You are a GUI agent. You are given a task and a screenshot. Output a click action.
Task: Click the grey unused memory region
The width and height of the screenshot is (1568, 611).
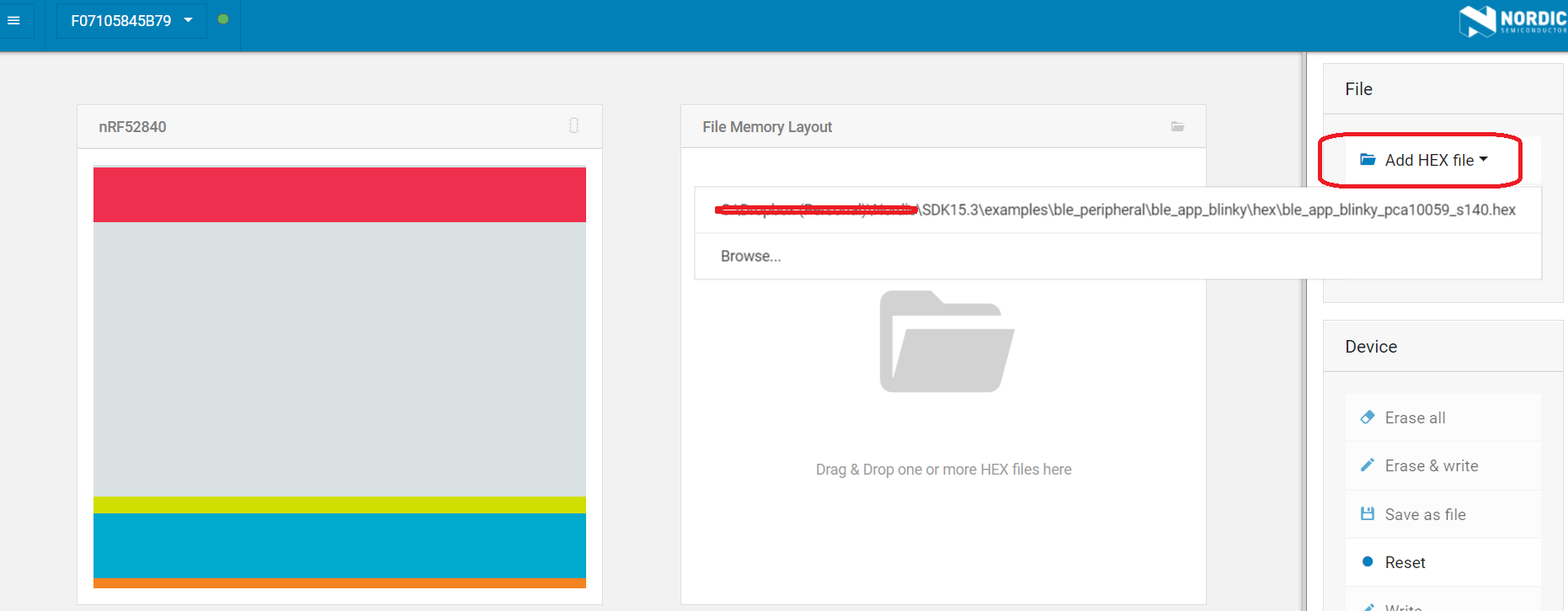pyautogui.click(x=339, y=359)
